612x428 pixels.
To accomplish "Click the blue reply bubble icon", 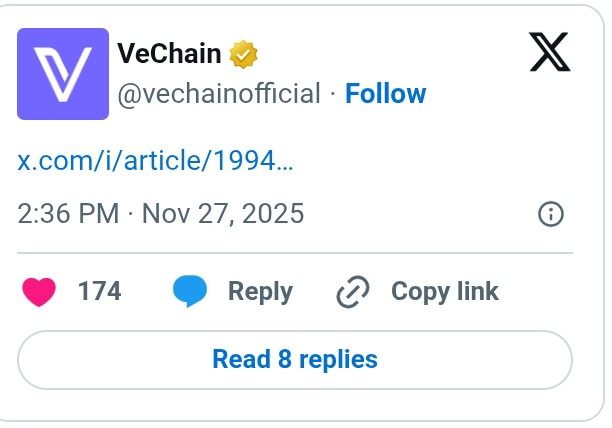I will (x=190, y=292).
